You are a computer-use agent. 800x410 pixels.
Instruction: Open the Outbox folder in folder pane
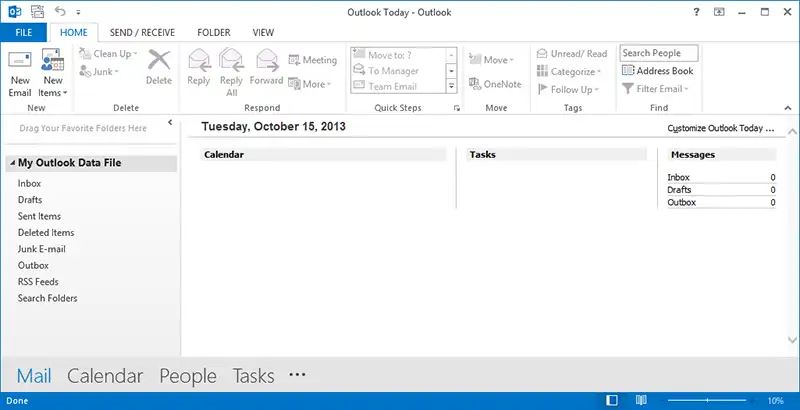33,265
